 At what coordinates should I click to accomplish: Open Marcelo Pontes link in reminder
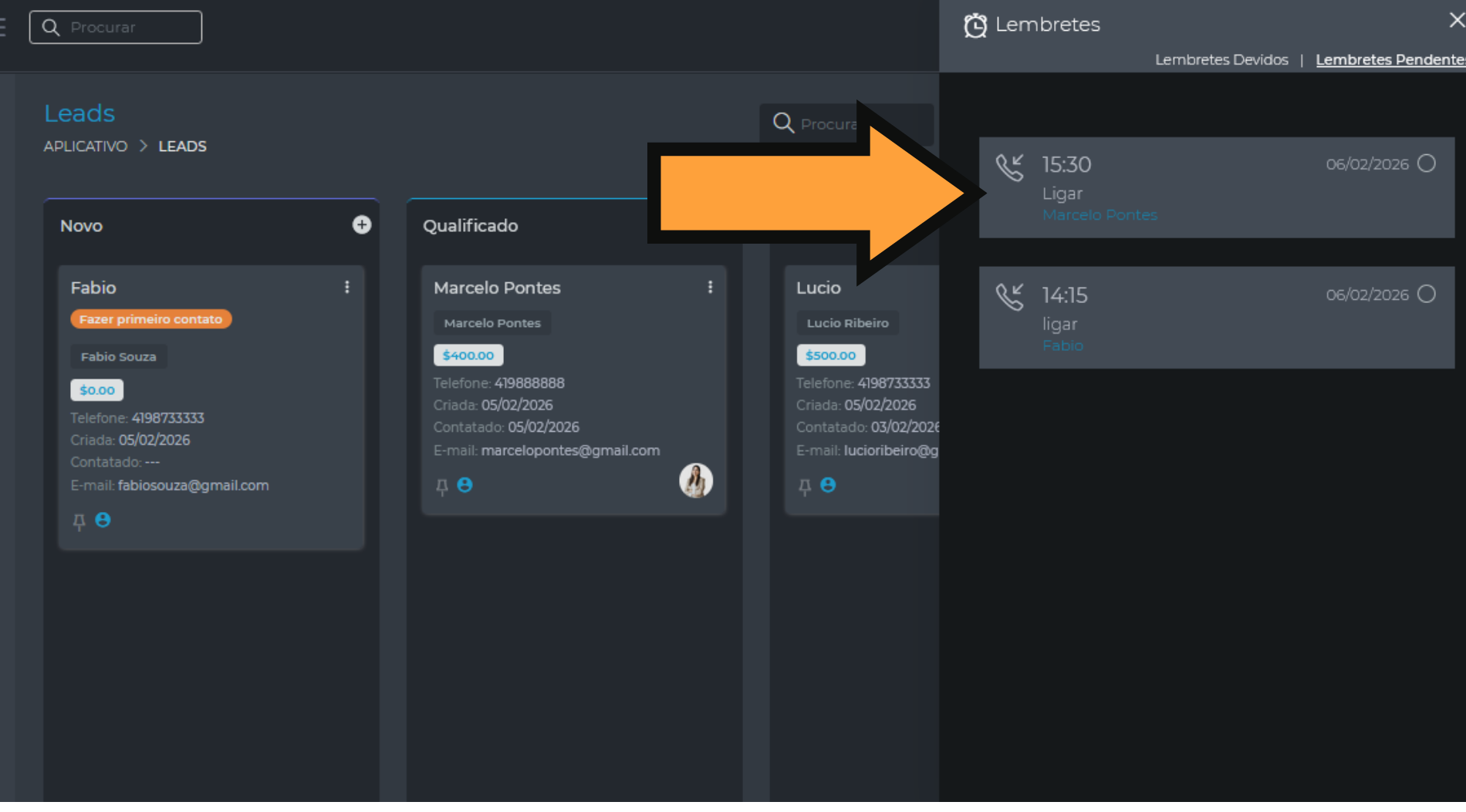pos(1099,215)
